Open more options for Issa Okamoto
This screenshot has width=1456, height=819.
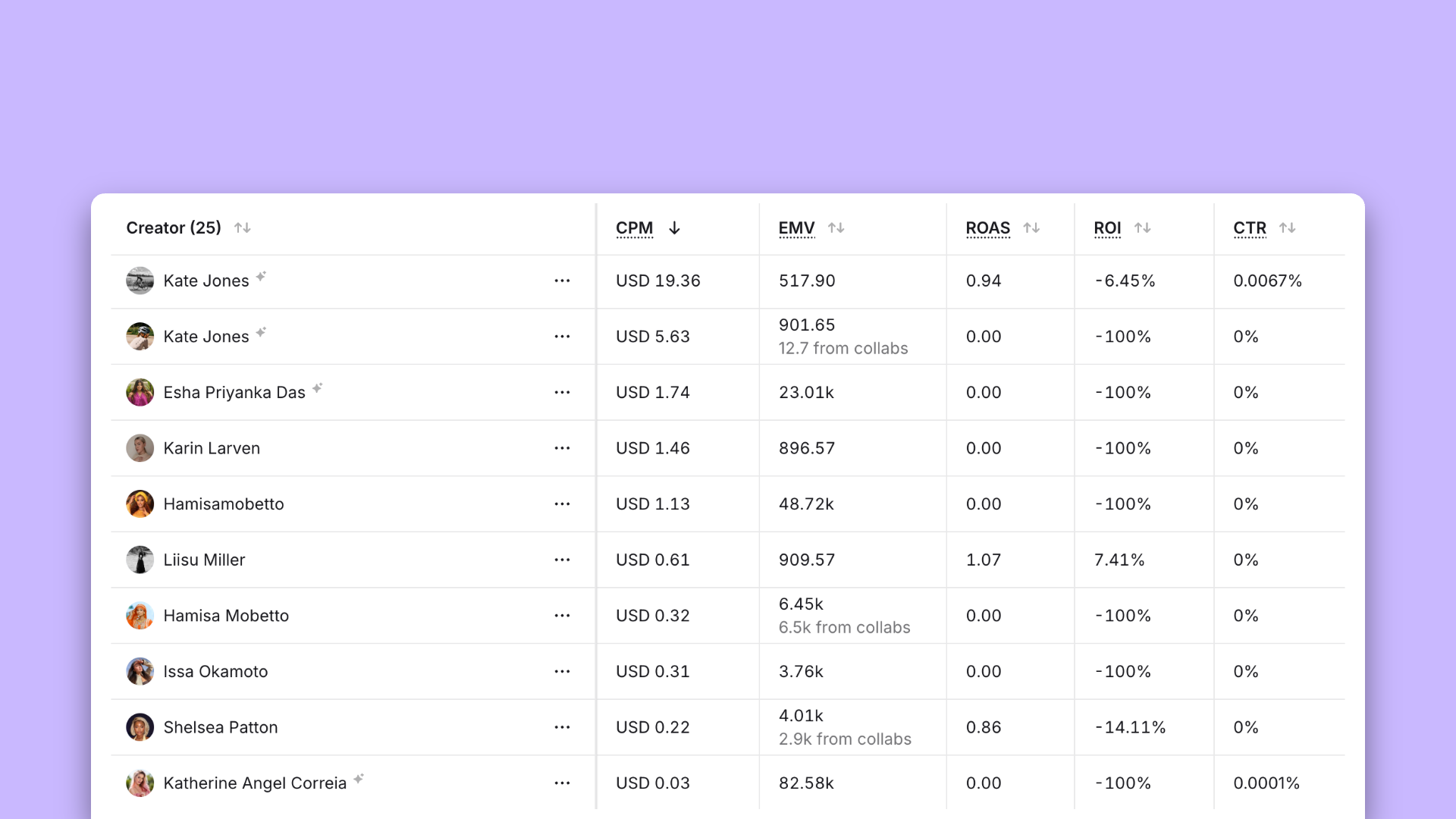coord(562,672)
